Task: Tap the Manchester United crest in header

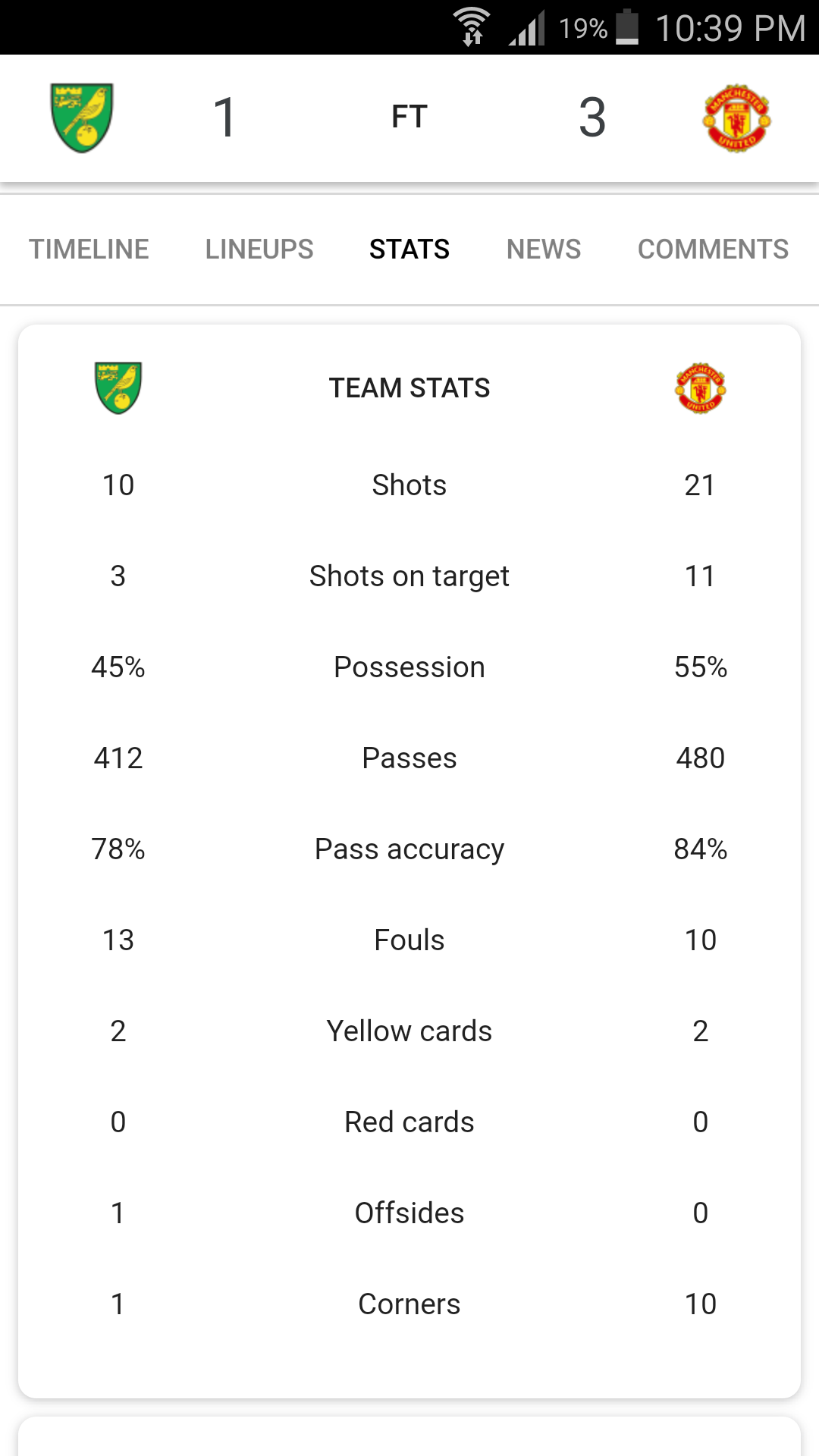Action: pos(736,118)
